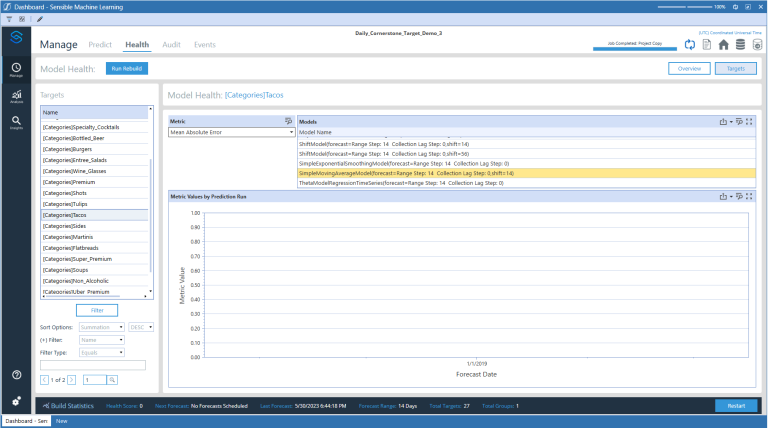Select the SimpleMovingAverageModel row
Viewport: 768px width, 428px height.
coord(527,173)
